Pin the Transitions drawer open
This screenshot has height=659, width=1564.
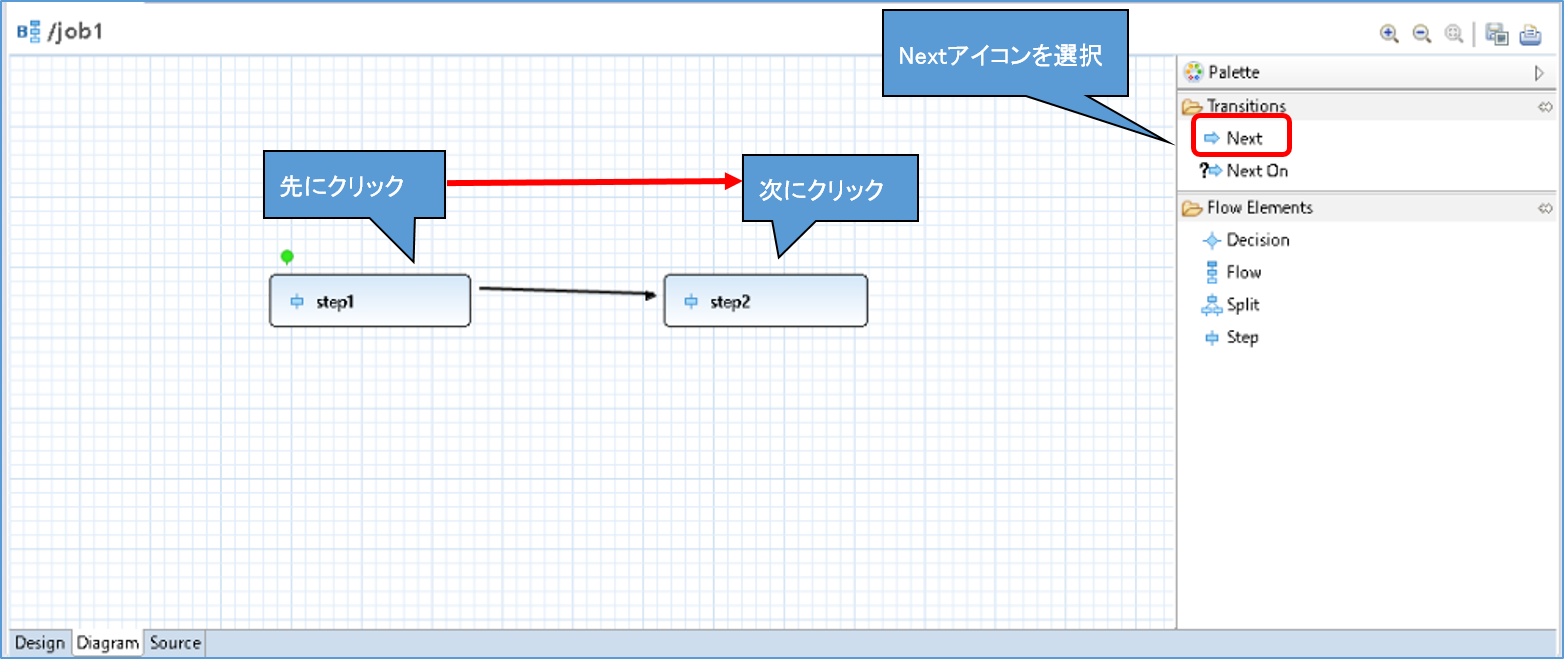[1544, 106]
